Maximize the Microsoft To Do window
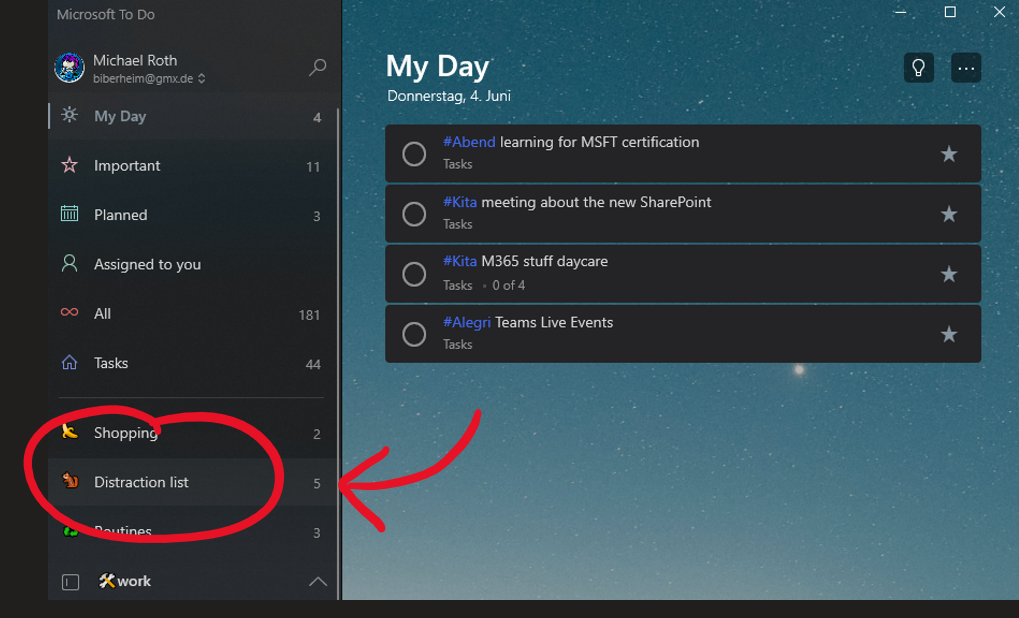 pyautogui.click(x=949, y=12)
